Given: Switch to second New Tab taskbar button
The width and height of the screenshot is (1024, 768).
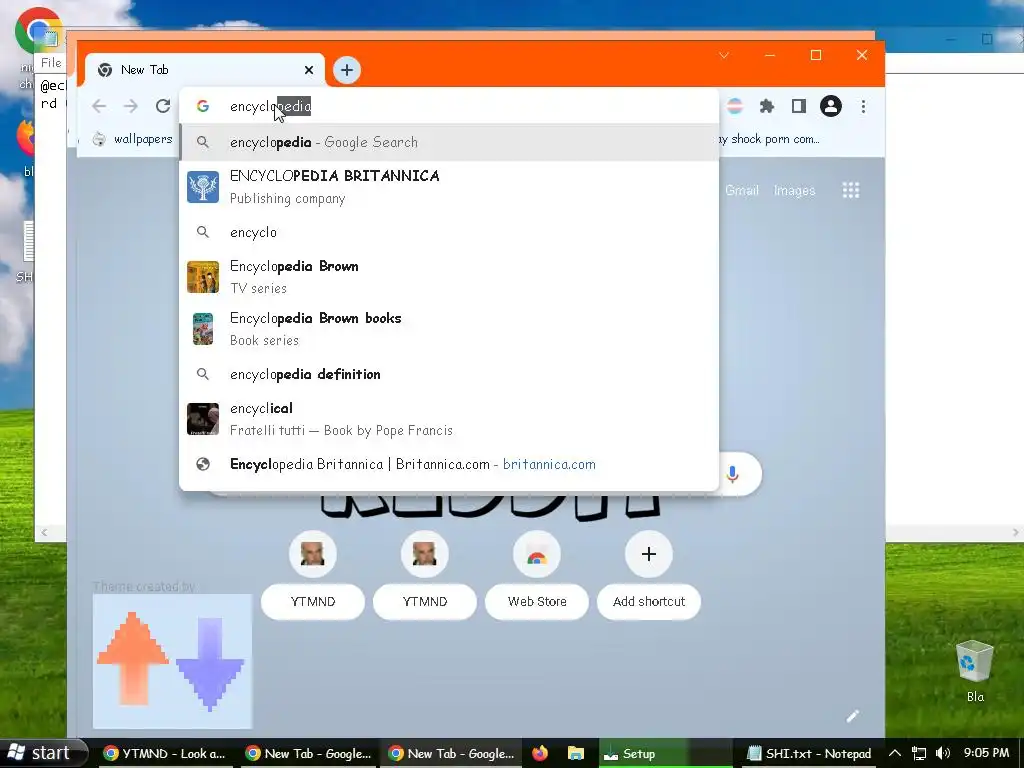Looking at the screenshot, I should pos(451,754).
